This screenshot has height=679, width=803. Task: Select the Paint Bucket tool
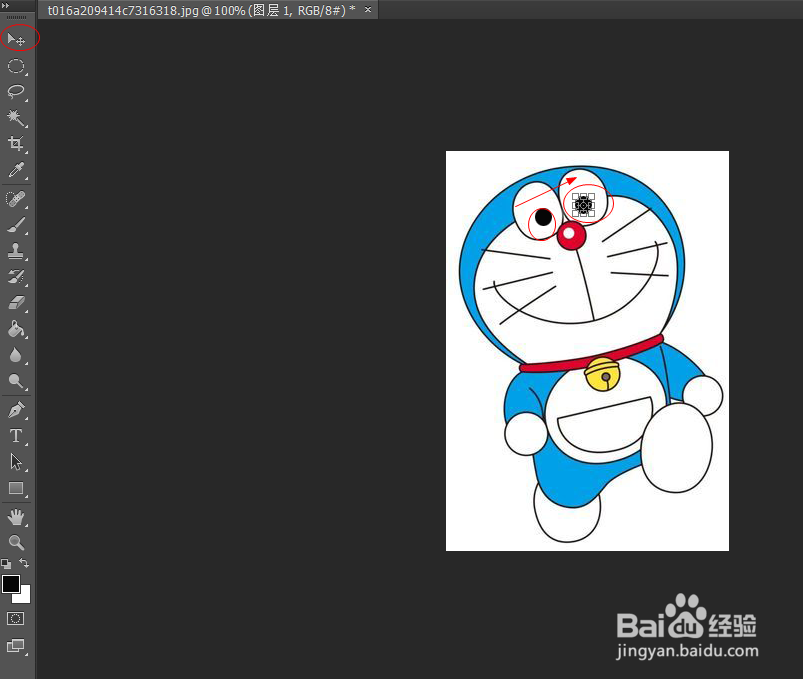(x=16, y=329)
